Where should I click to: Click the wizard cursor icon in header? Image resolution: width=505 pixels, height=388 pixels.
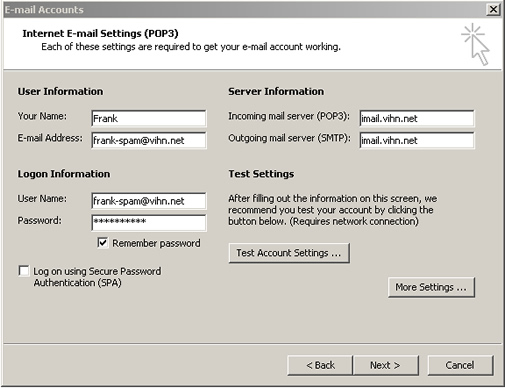click(476, 44)
